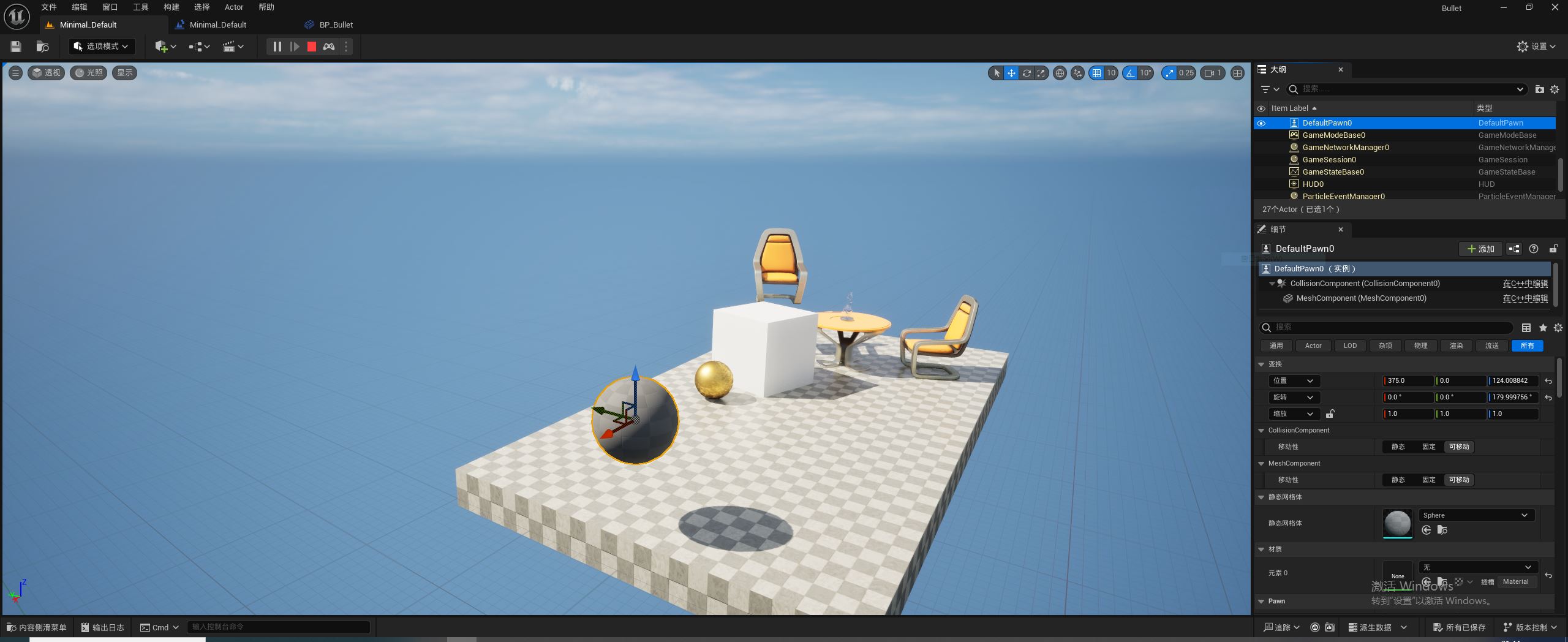Open the 旋转 rotation type dropdown

(x=1294, y=398)
